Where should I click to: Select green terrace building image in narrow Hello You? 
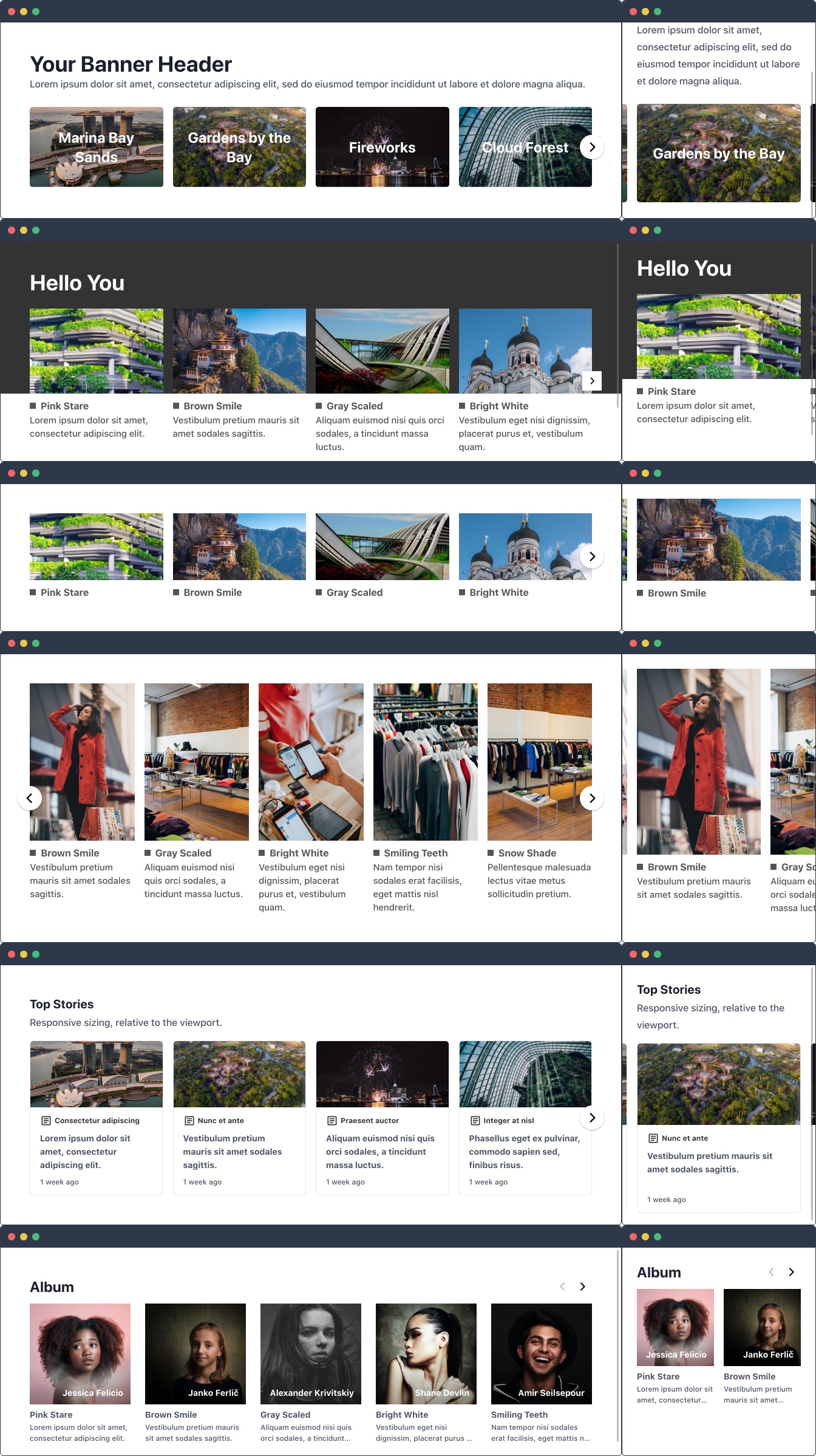[x=719, y=337]
